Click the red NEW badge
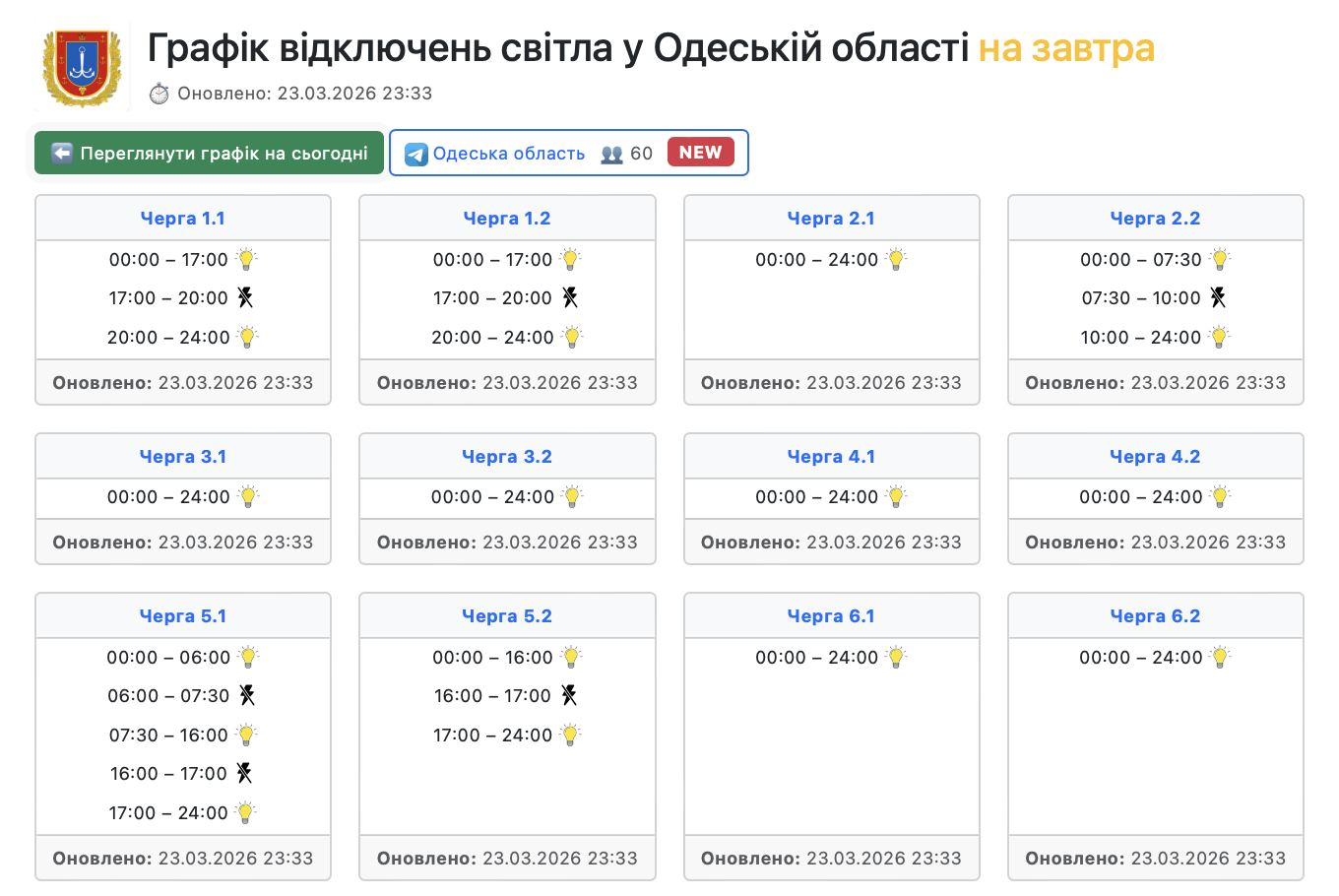The image size is (1339, 896). tap(700, 153)
